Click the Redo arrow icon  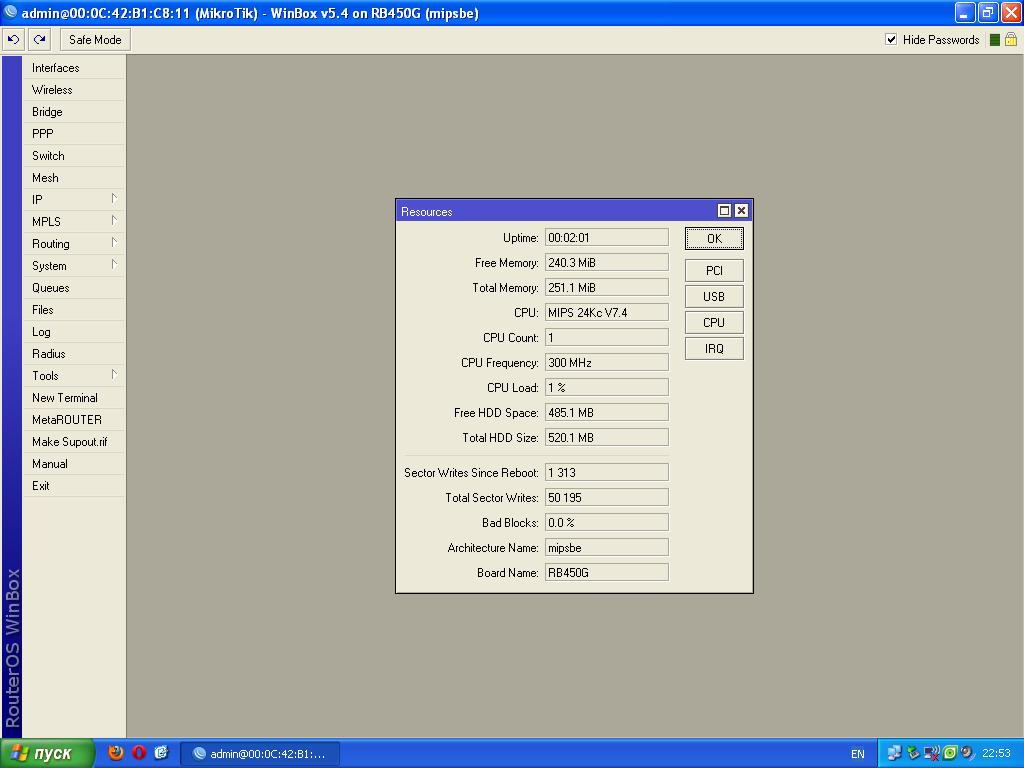coord(40,40)
